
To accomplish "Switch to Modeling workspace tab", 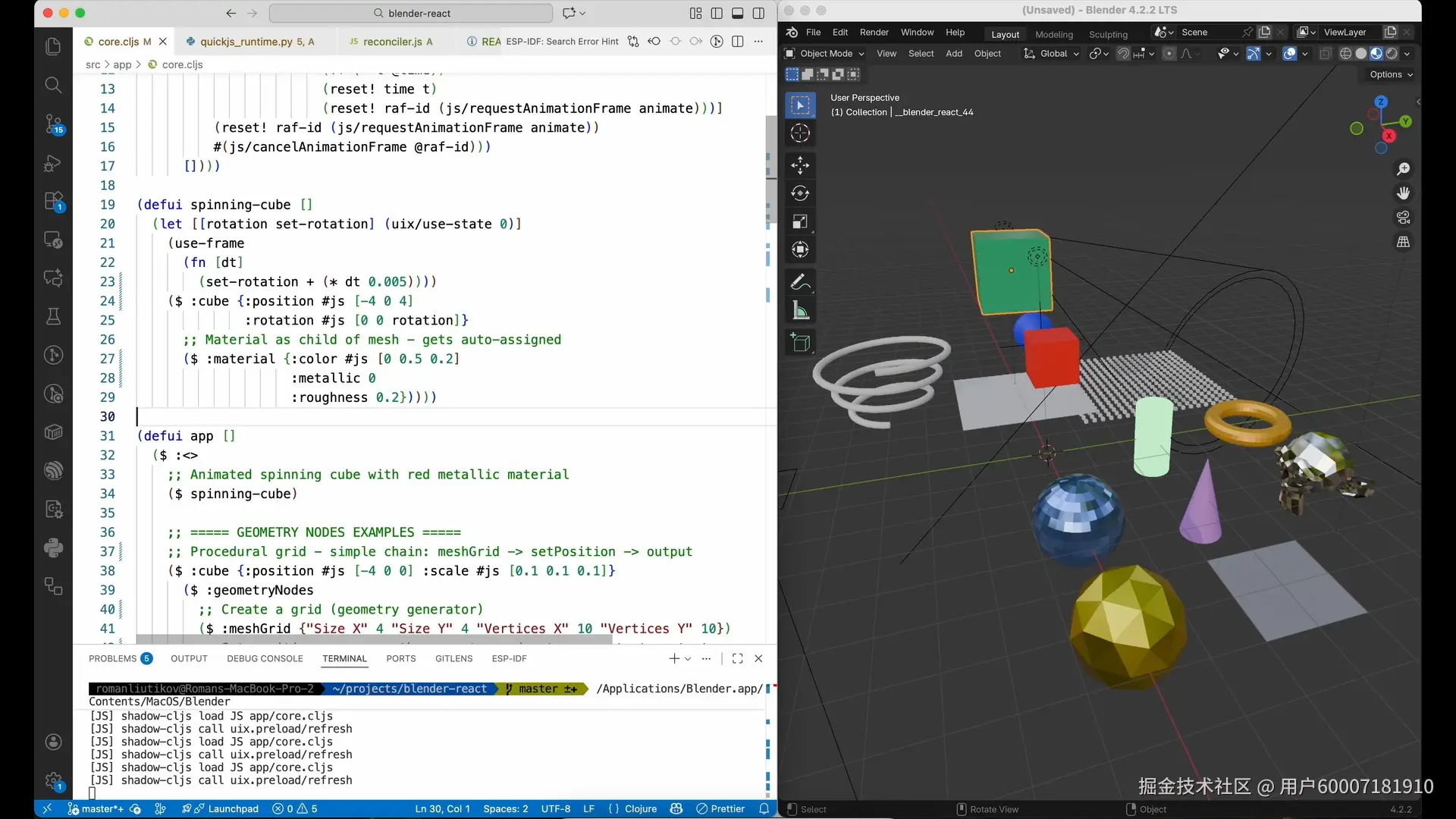I will point(1053,34).
